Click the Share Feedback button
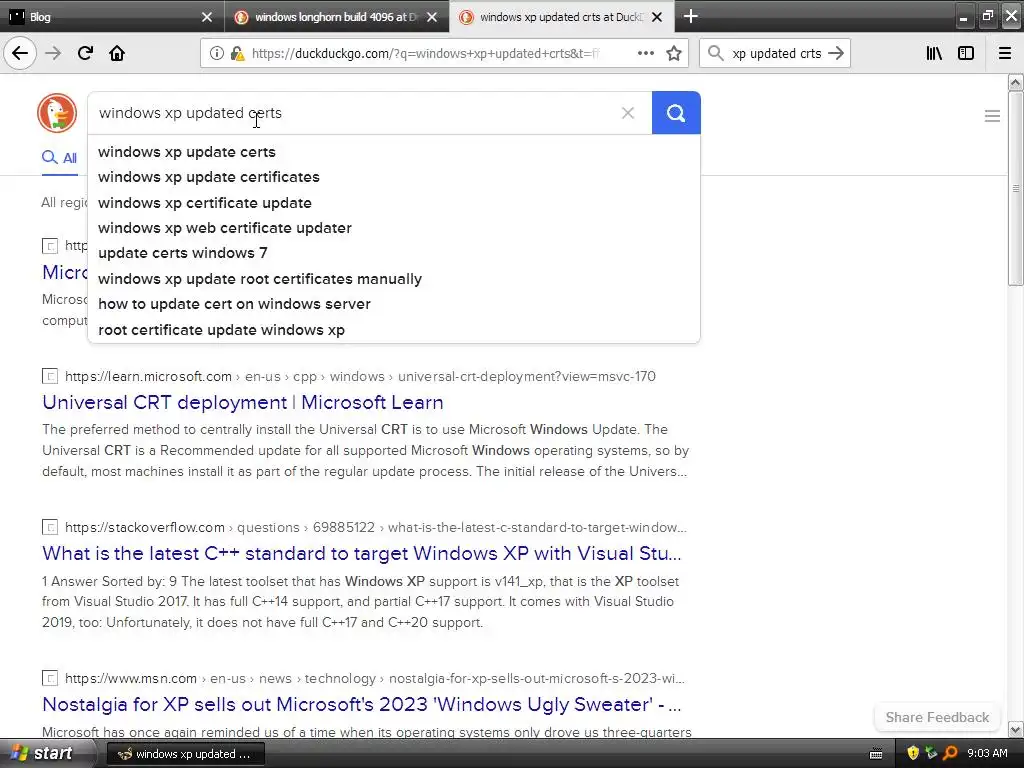The image size is (1024, 768). tap(937, 717)
